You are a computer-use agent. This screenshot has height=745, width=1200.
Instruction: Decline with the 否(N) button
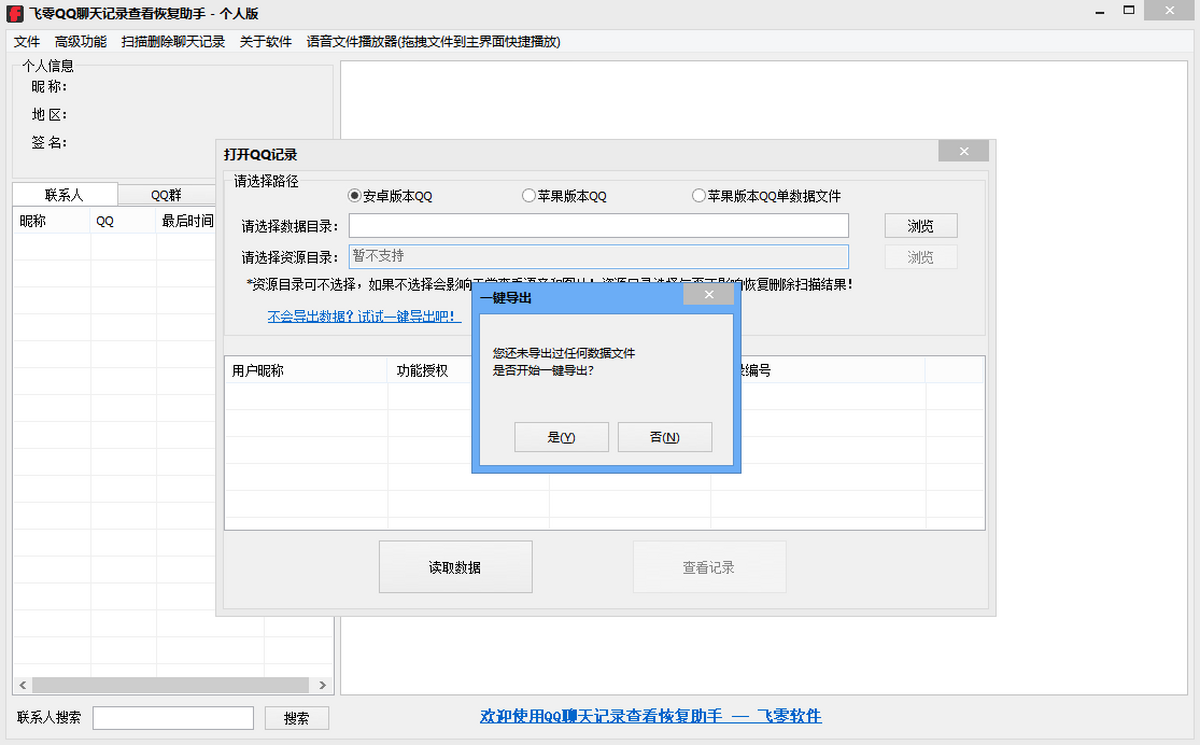[x=665, y=437]
